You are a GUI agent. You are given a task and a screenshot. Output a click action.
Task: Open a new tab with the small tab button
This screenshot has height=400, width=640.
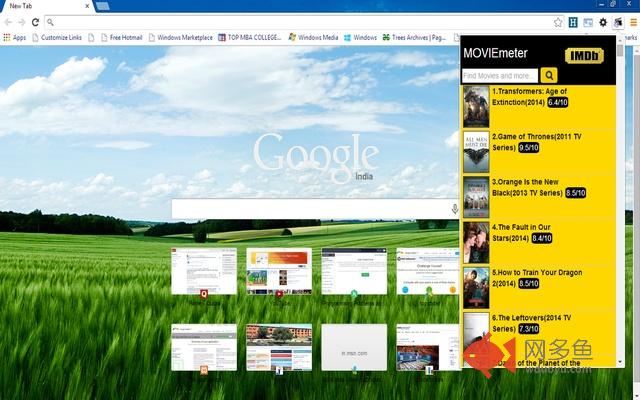click(102, 6)
